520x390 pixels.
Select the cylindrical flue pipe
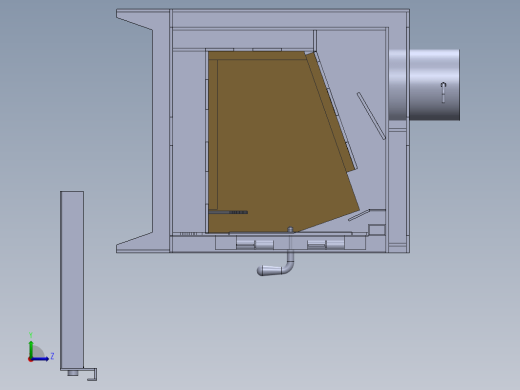[x=424, y=85]
